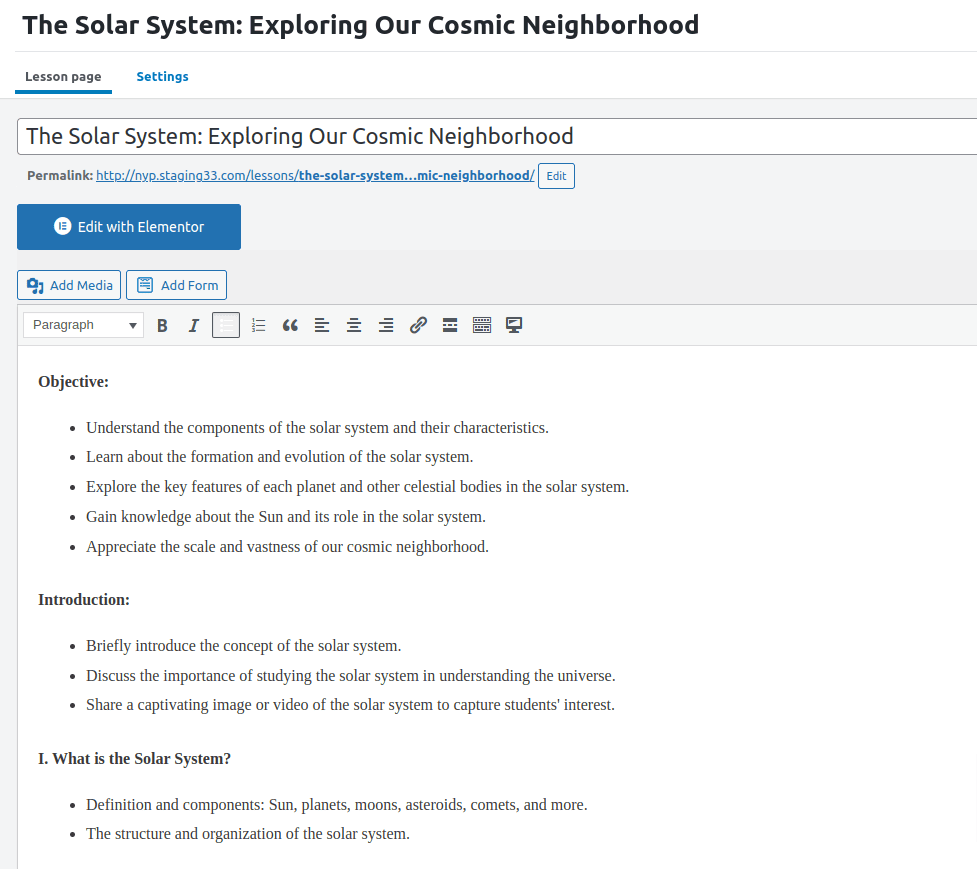977x869 pixels.
Task: Switch to the Settings tab
Action: click(x=162, y=77)
